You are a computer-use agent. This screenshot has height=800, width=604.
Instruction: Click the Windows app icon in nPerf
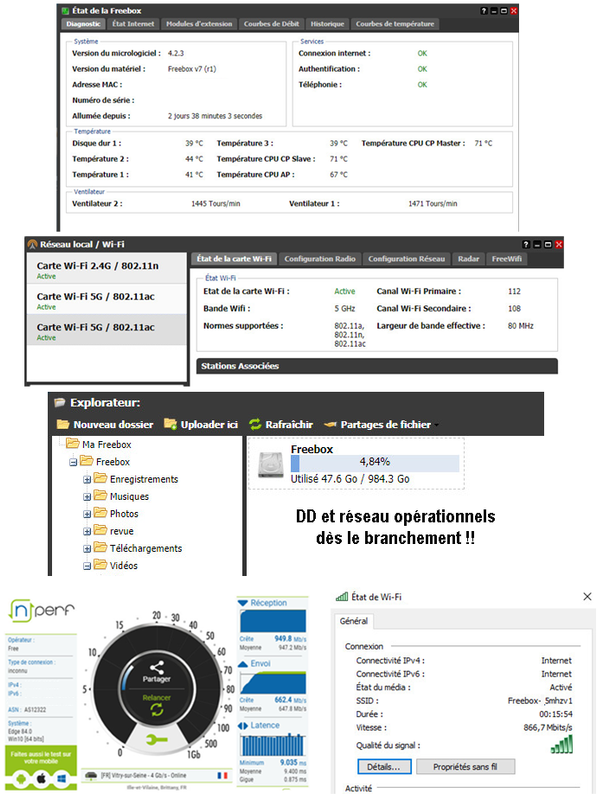(x=62, y=779)
